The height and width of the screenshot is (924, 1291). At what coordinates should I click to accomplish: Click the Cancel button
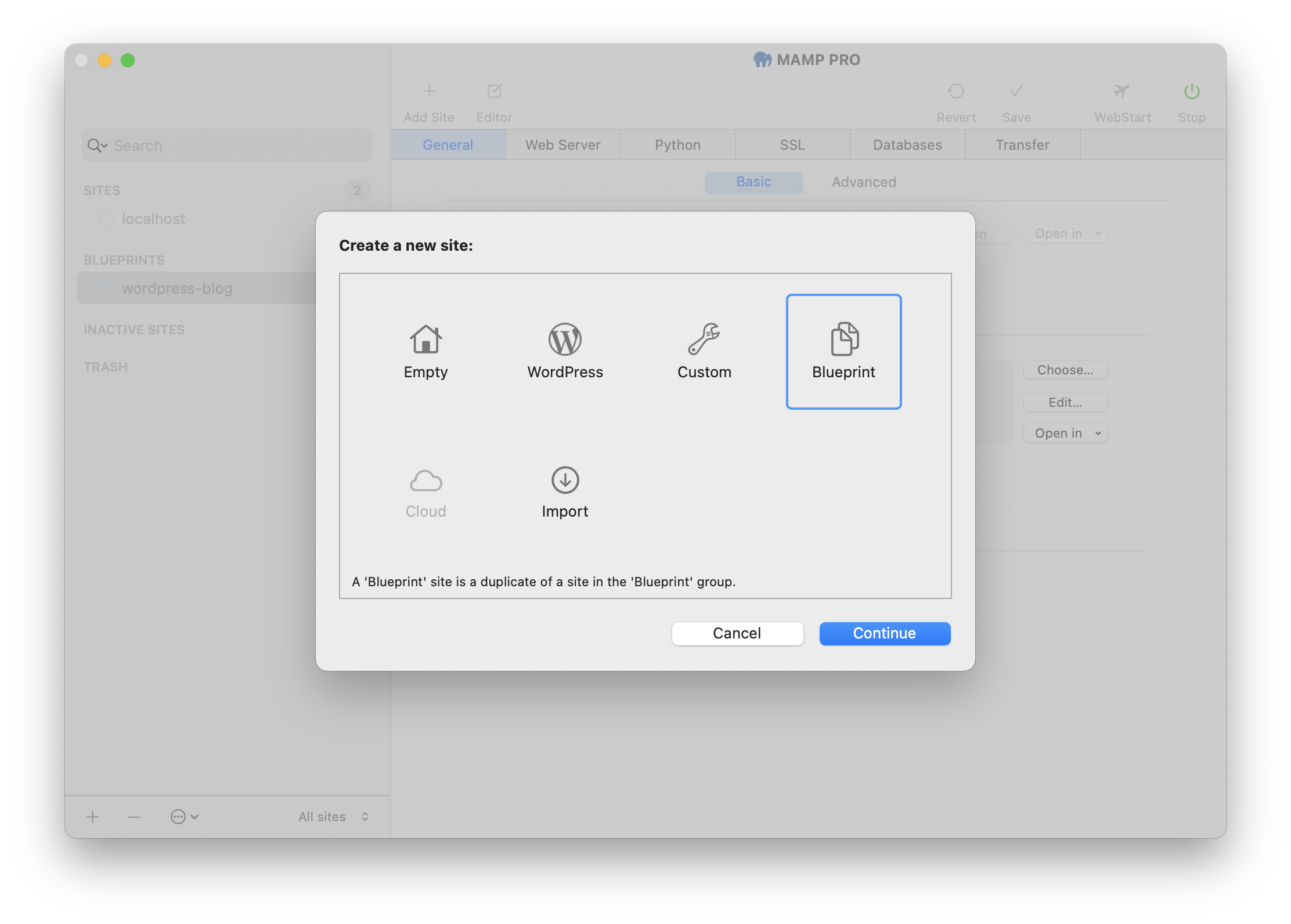[737, 633]
